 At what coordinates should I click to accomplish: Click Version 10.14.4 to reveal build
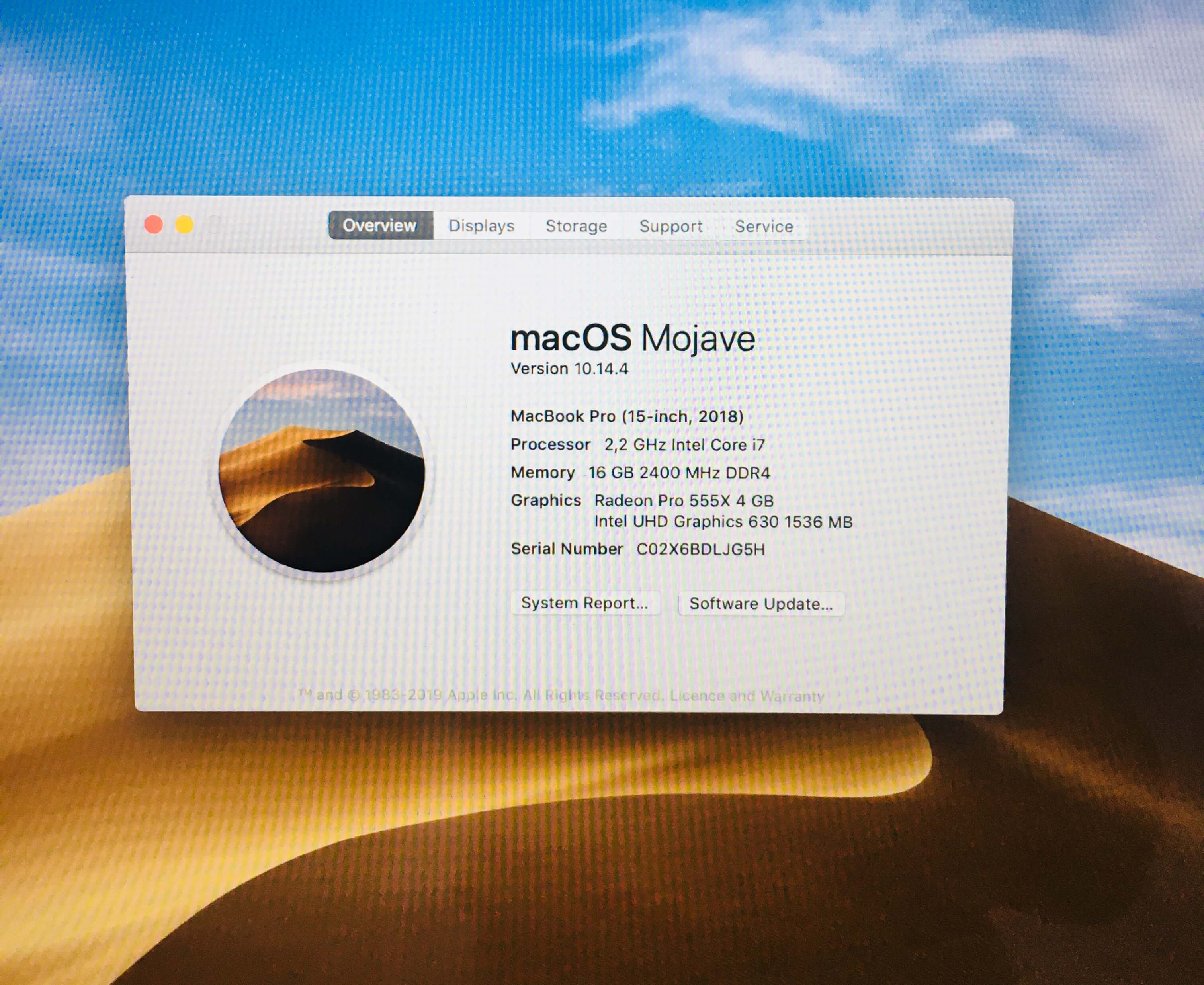pos(569,369)
